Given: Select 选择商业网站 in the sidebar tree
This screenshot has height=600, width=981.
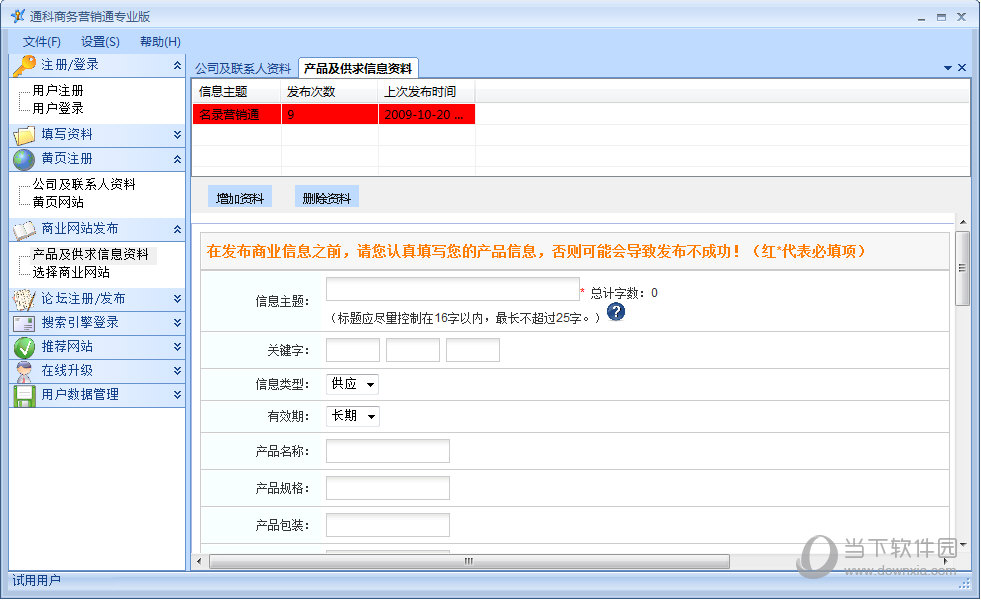Looking at the screenshot, I should 71,272.
